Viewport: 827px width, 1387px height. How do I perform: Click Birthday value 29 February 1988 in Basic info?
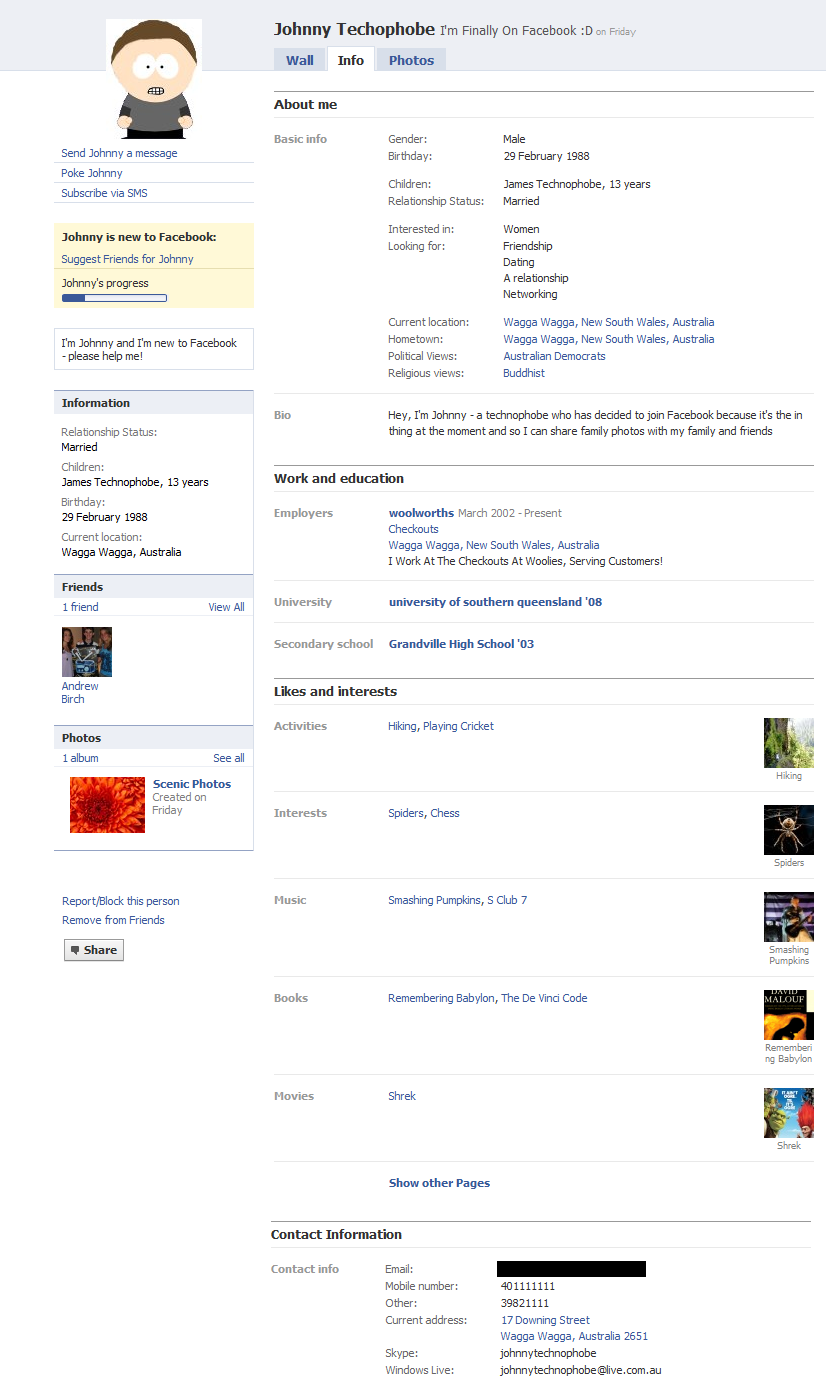pyautogui.click(x=546, y=156)
